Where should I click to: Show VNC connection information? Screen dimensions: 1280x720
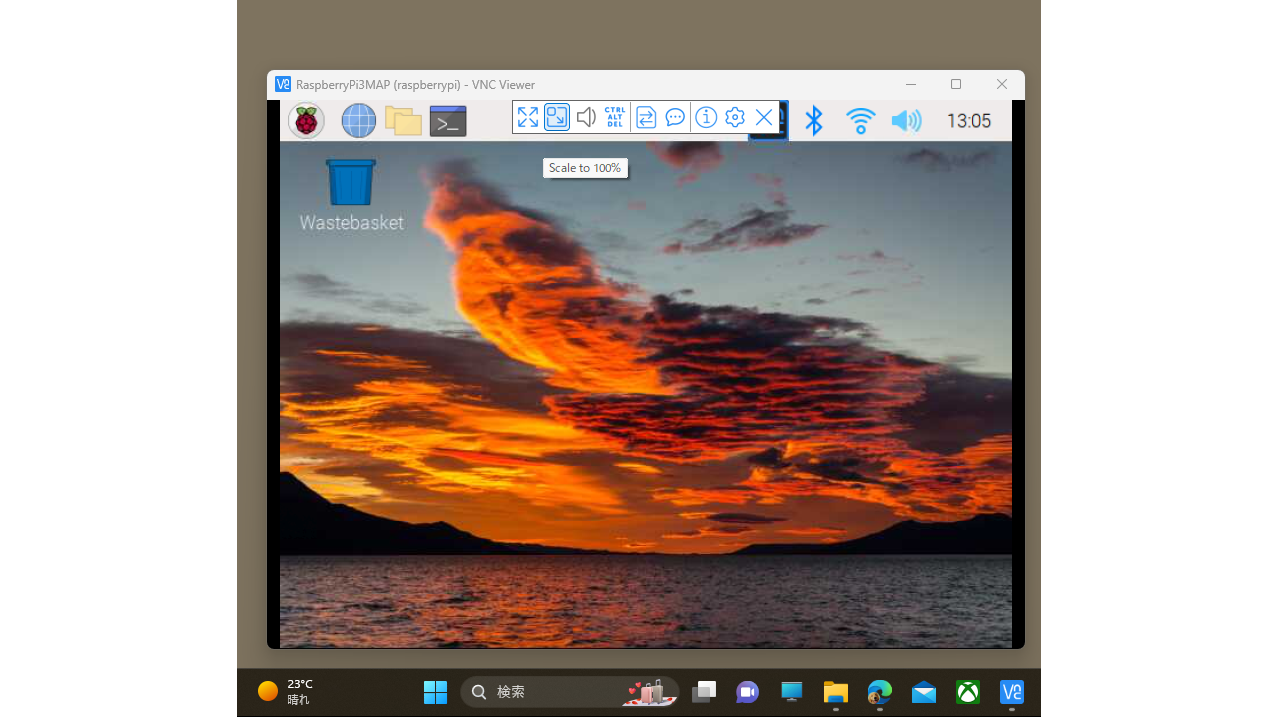pos(706,118)
